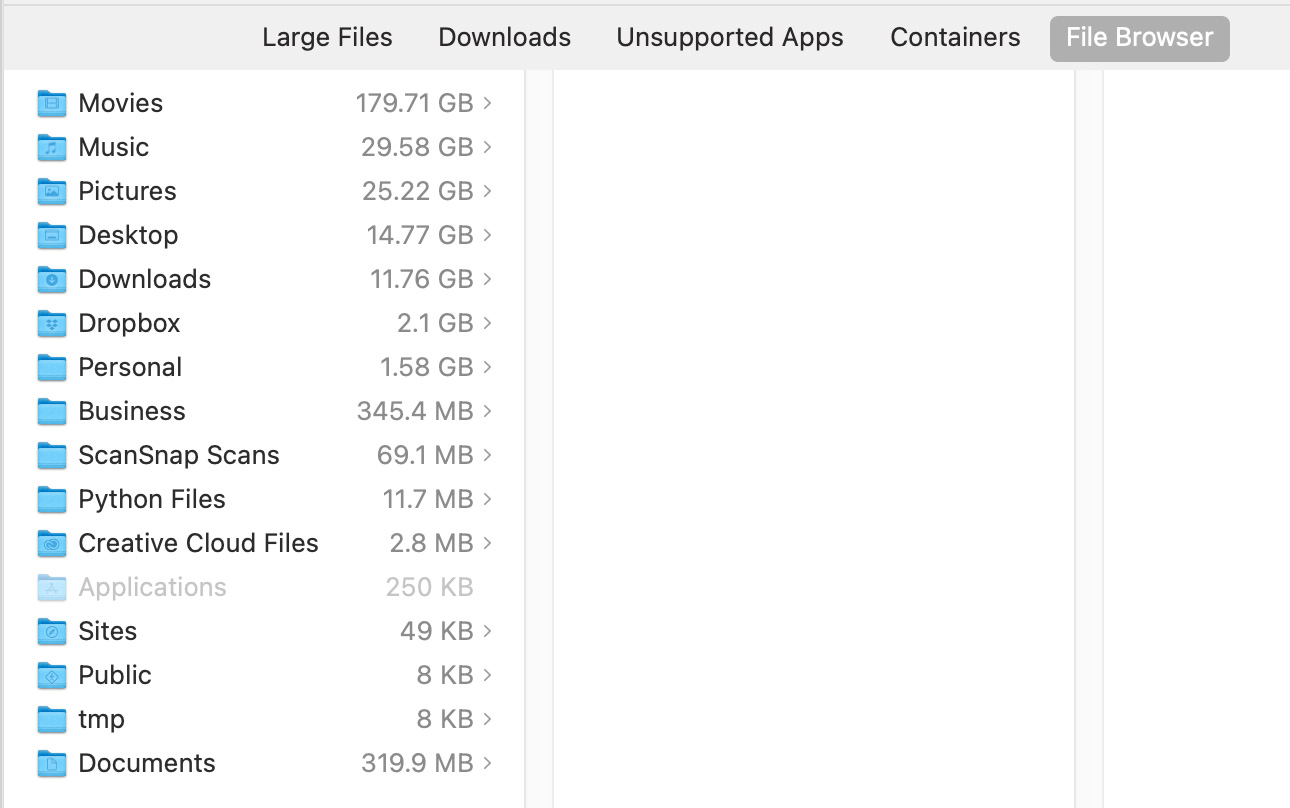Select the ScanSnap Scans folder row
This screenshot has height=808, width=1290.
click(265, 455)
